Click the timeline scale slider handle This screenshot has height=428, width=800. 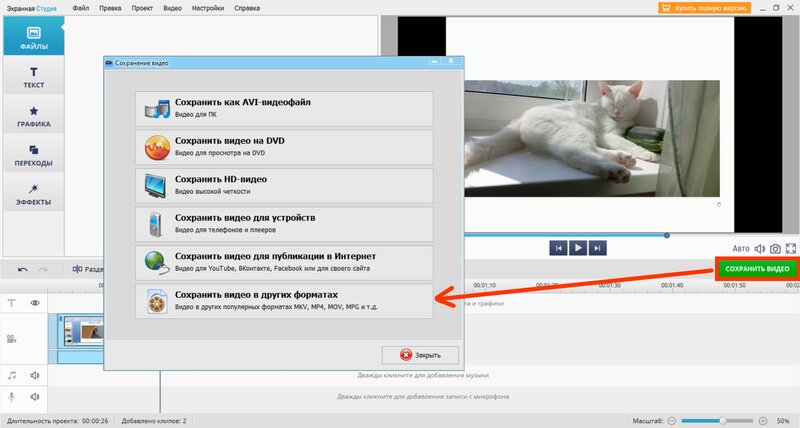723,421
